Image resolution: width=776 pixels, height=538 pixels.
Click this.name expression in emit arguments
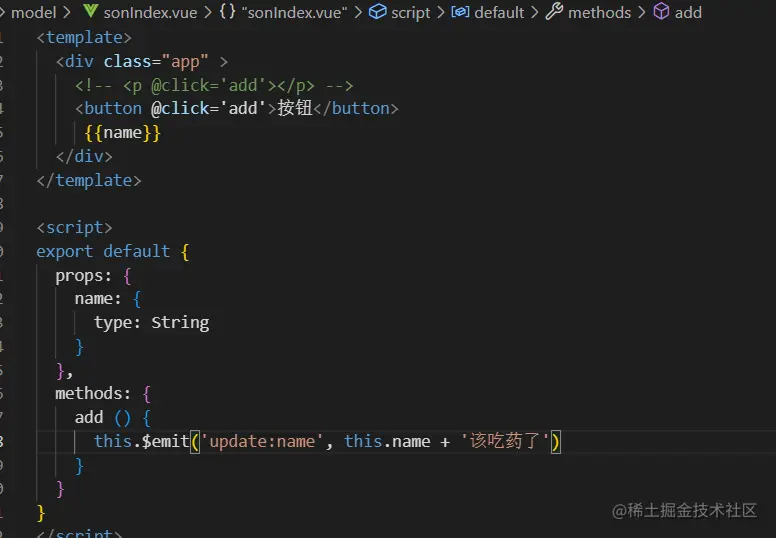387,441
